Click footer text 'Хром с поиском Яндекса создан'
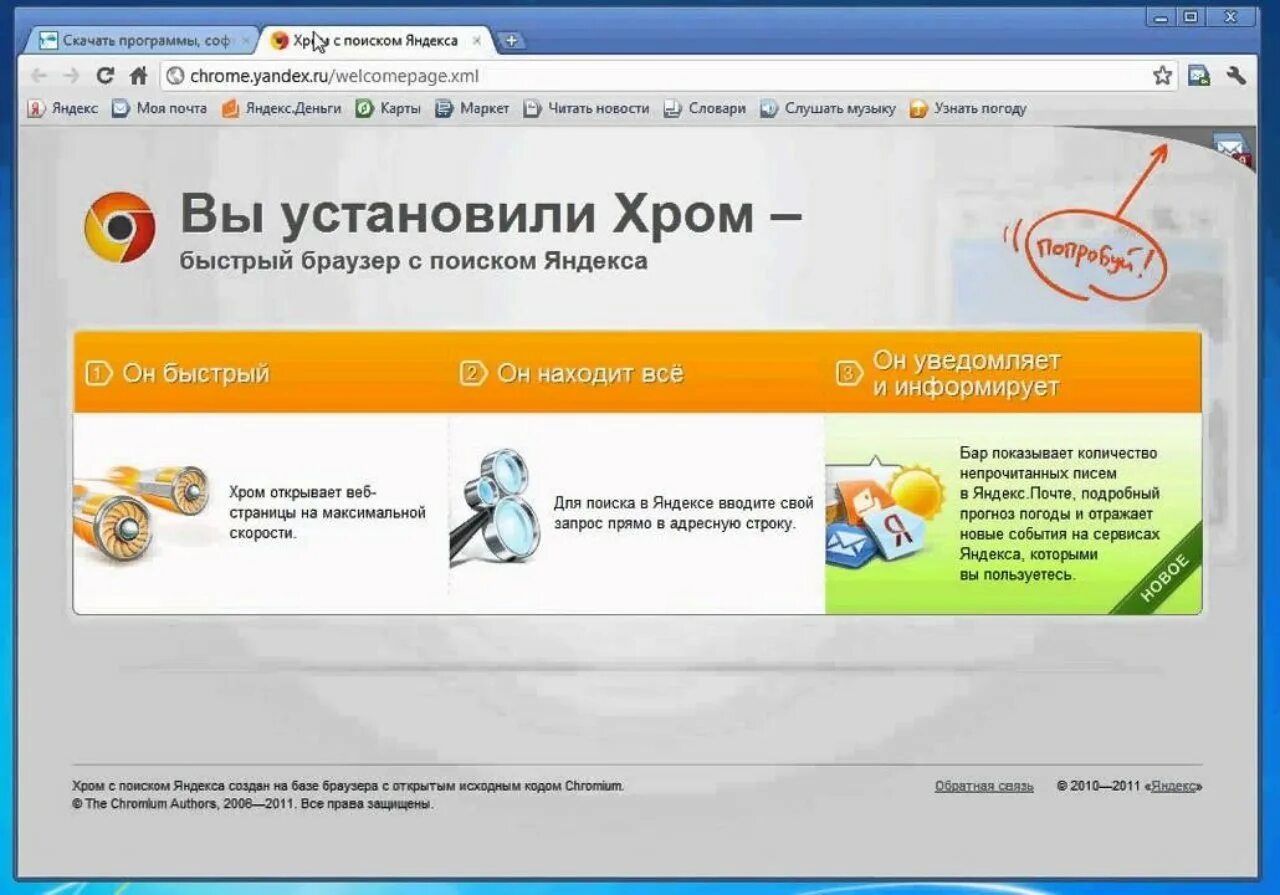 (348, 786)
